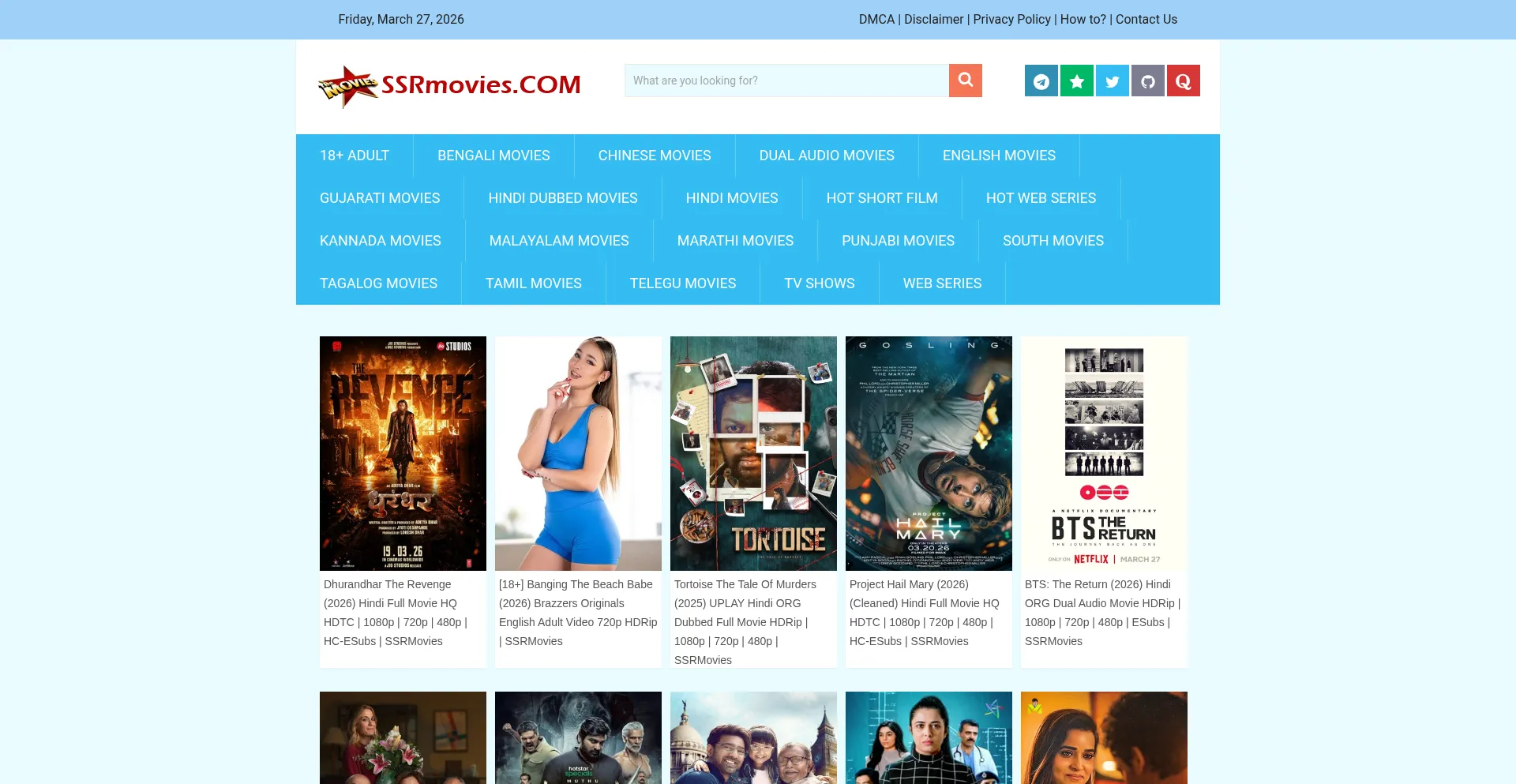The width and height of the screenshot is (1516, 784).
Task: Open the Tortoise movie poster
Action: 753,453
